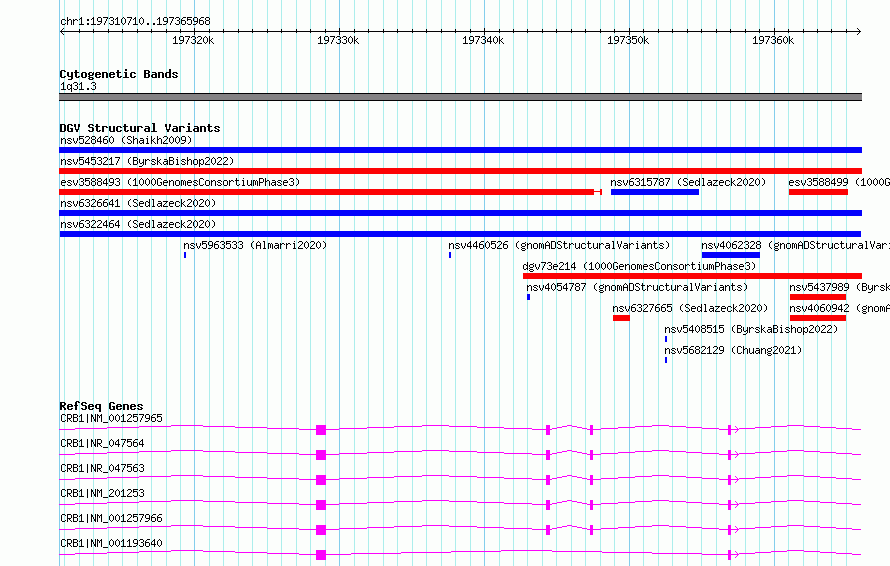Click the 197360k ruler label
Viewport: 890px width, 566px height.
coord(773,40)
